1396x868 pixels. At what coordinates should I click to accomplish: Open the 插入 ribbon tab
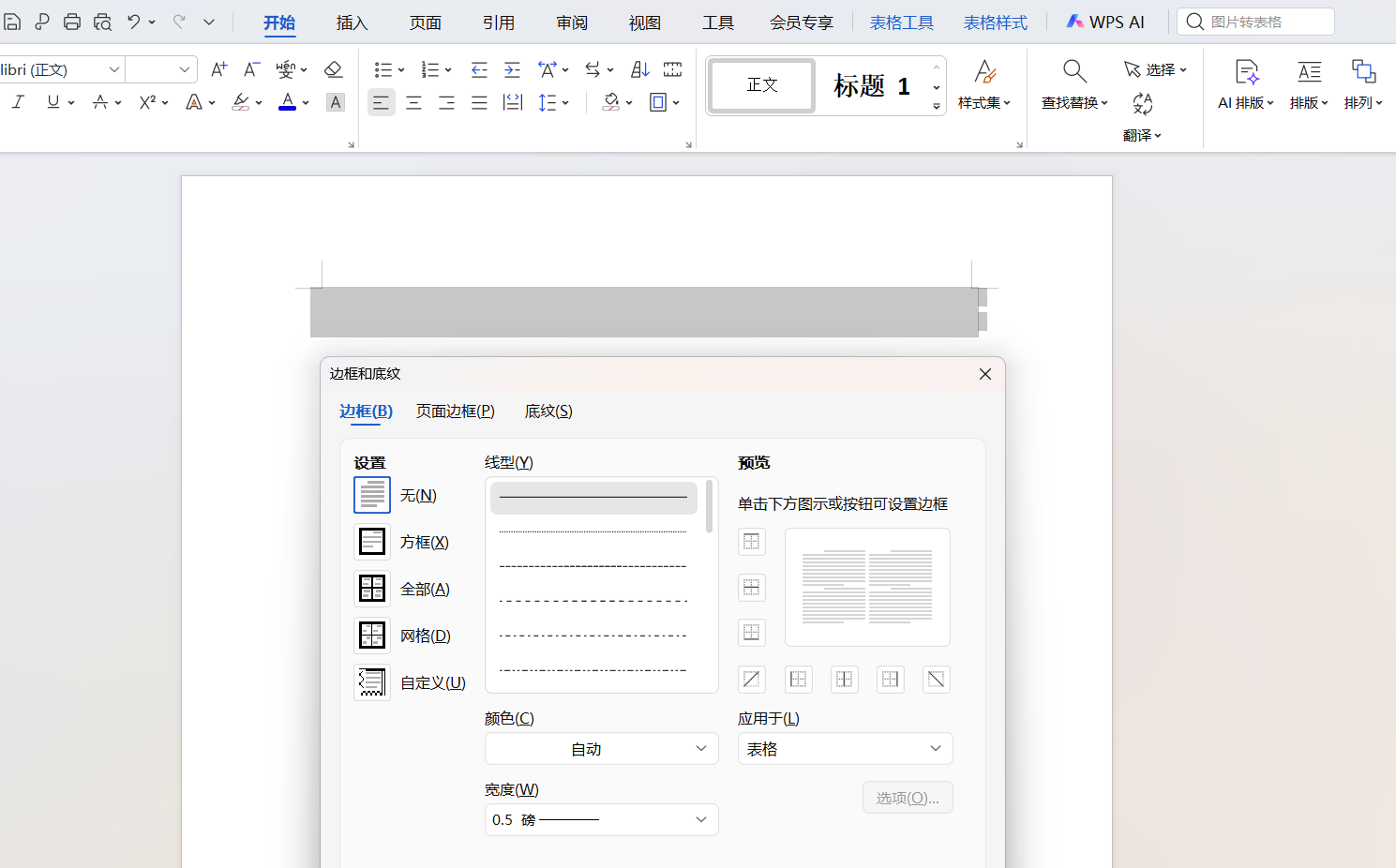coord(352,22)
